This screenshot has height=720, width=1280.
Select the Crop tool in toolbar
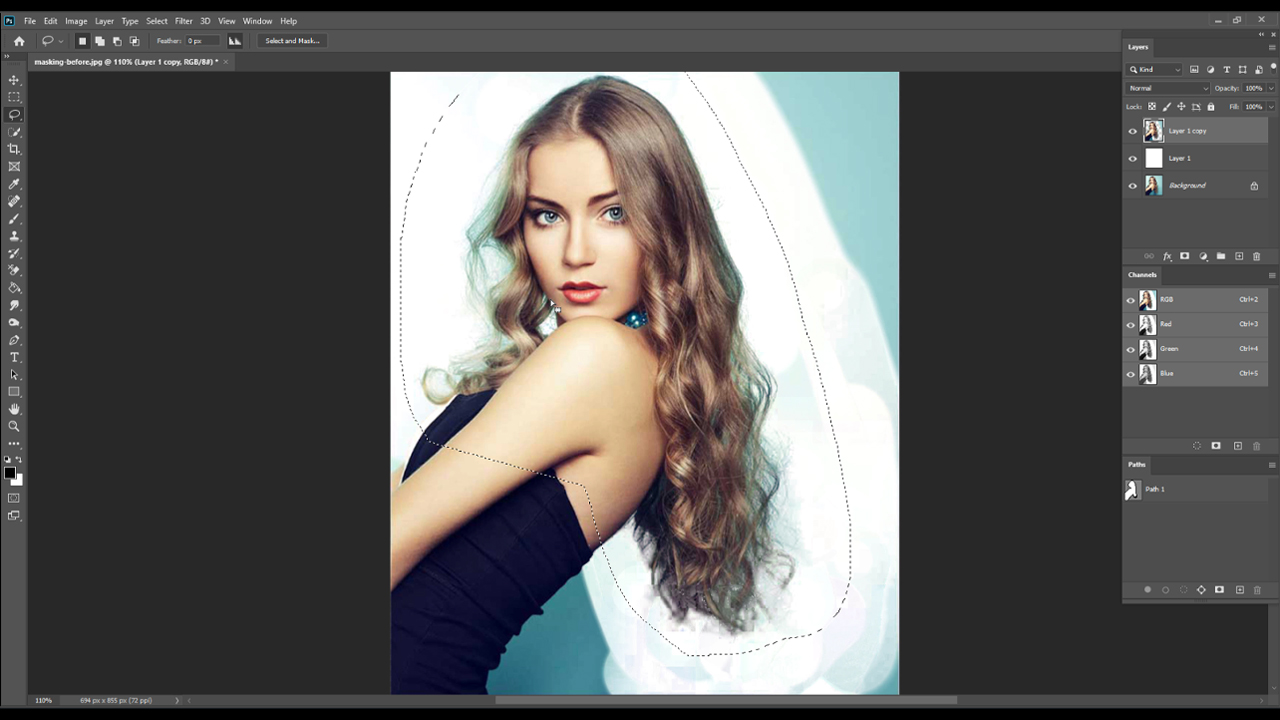pos(14,149)
